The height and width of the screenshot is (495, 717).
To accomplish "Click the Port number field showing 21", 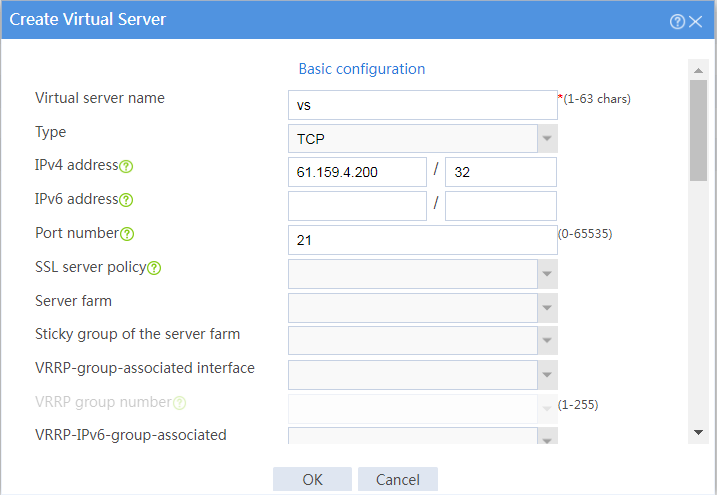I will 423,240.
